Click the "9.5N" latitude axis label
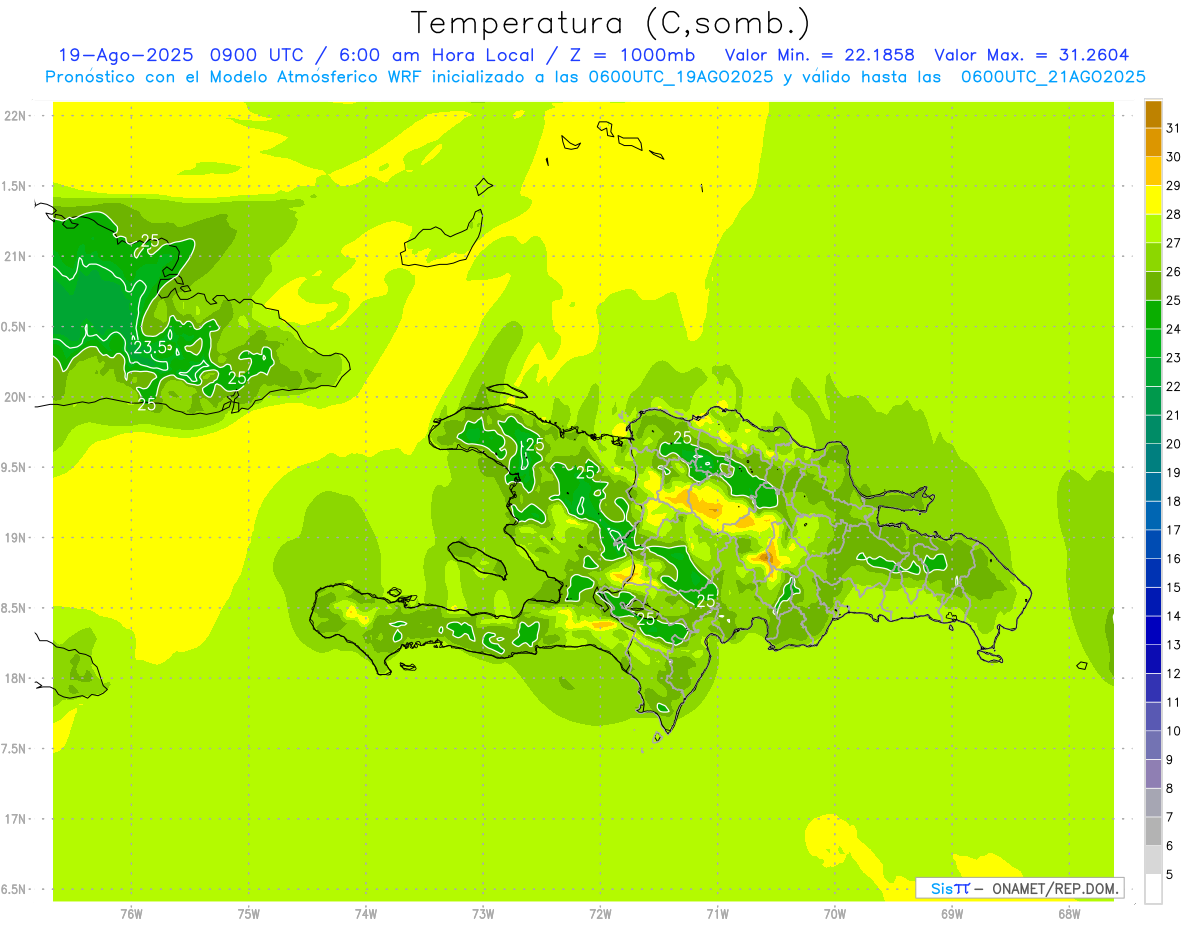 [x=15, y=467]
